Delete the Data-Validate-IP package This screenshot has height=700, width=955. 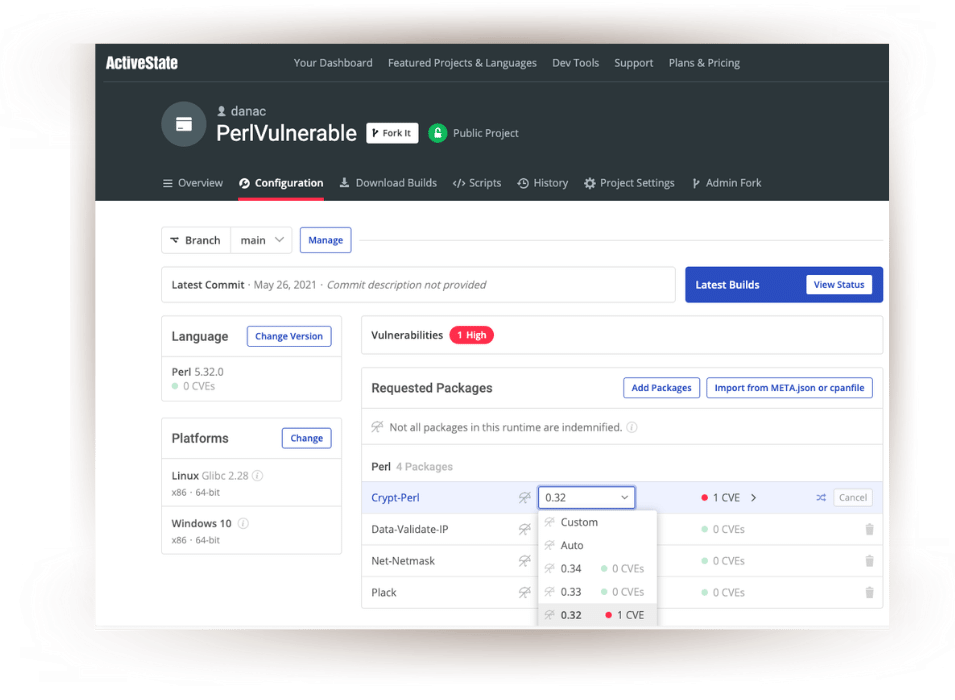[x=869, y=529]
